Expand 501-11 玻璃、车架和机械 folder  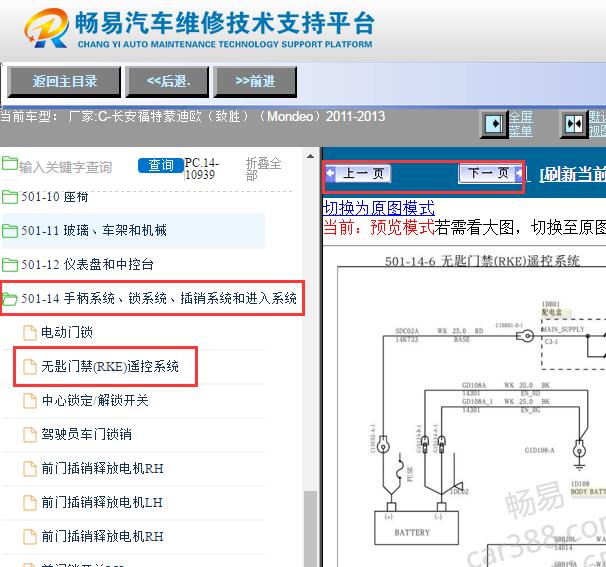(94, 231)
